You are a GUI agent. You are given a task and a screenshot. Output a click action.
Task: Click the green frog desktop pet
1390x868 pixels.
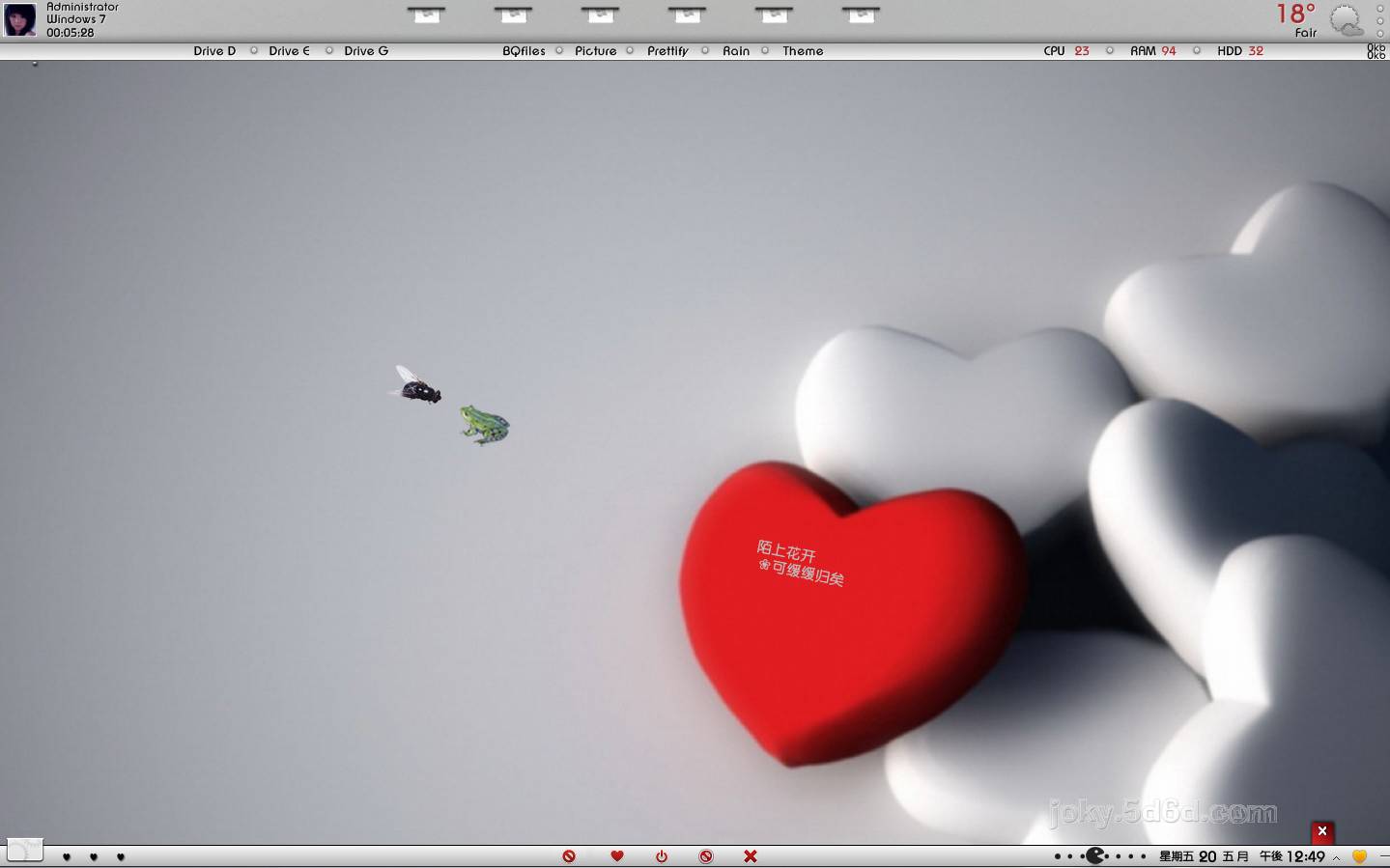pyautogui.click(x=484, y=425)
